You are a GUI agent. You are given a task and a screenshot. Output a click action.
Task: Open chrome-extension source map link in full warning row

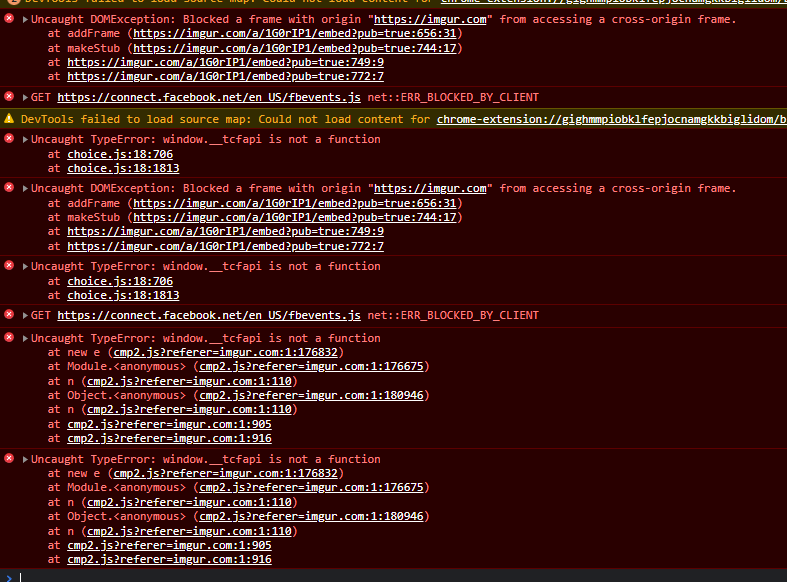pyautogui.click(x=611, y=119)
